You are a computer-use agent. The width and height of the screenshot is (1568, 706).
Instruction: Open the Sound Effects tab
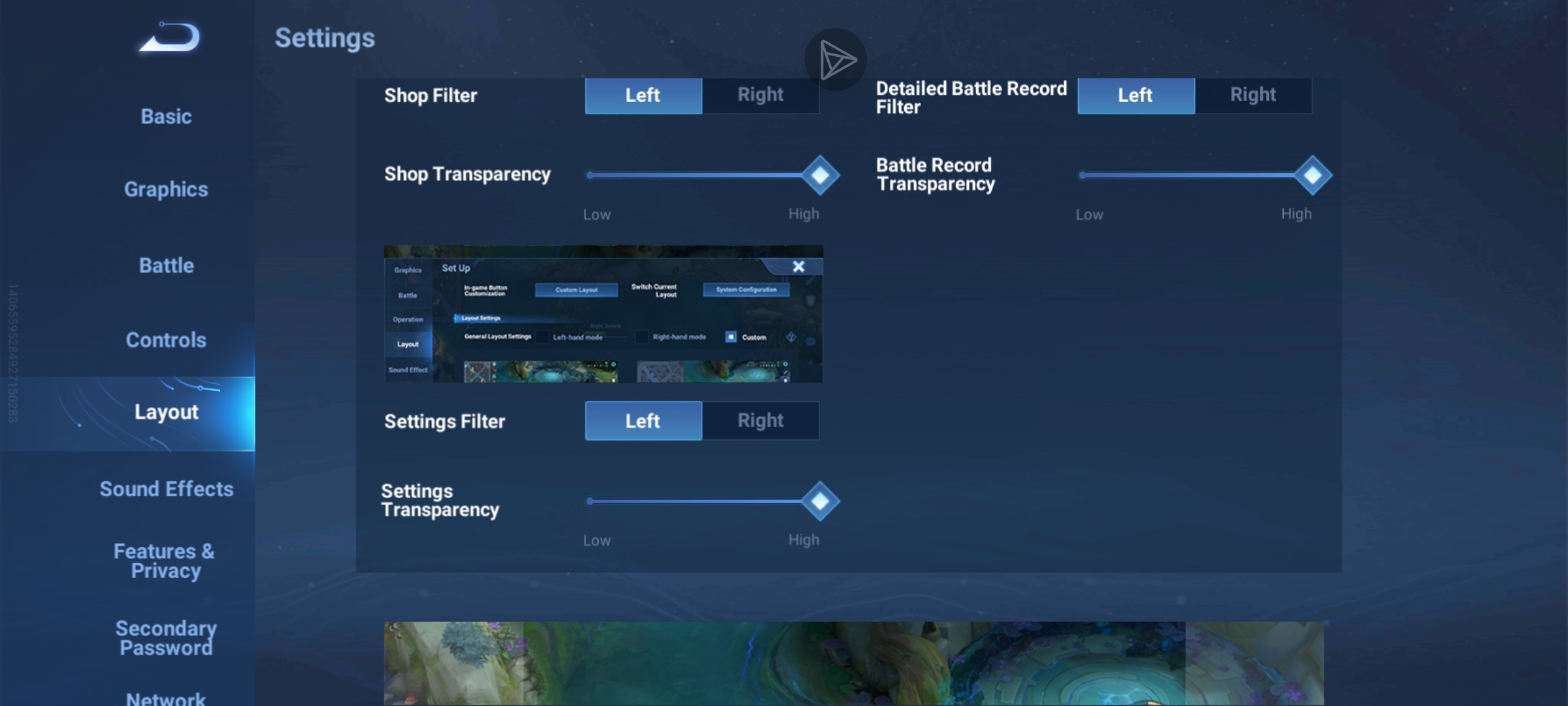pyautogui.click(x=166, y=489)
